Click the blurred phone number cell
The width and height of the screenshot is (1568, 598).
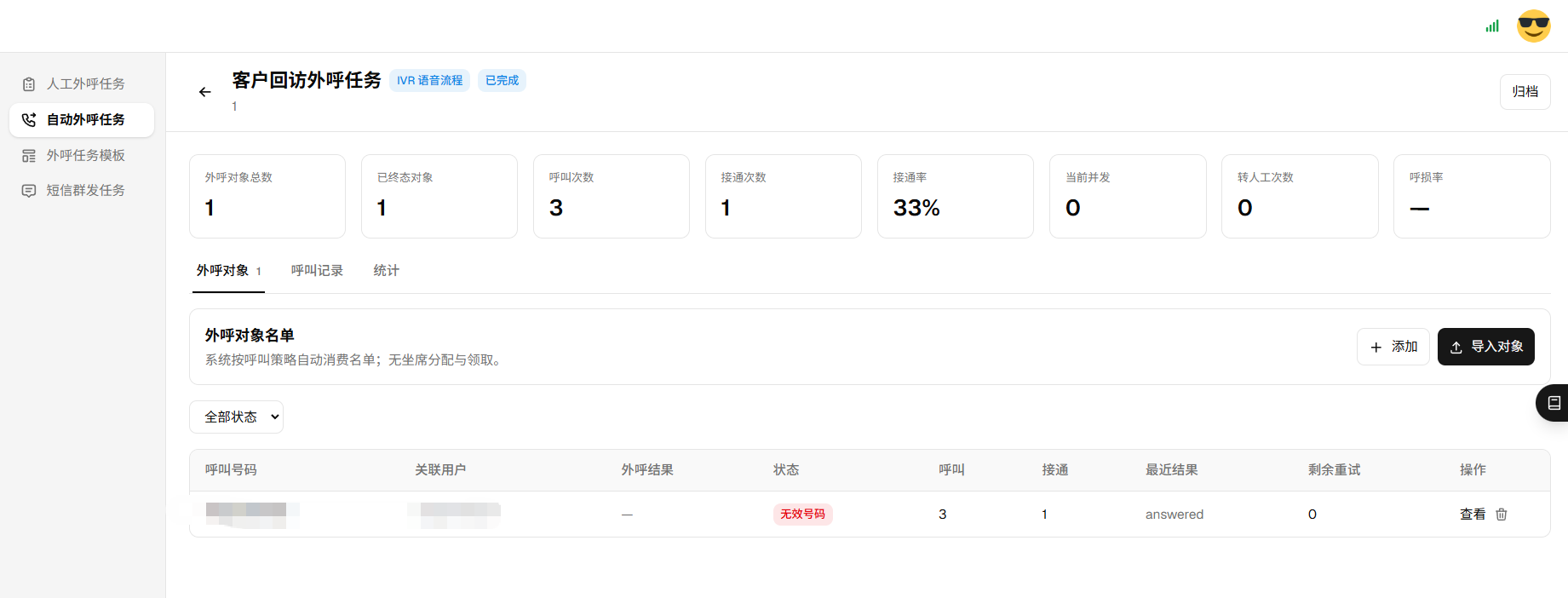pyautogui.click(x=252, y=515)
